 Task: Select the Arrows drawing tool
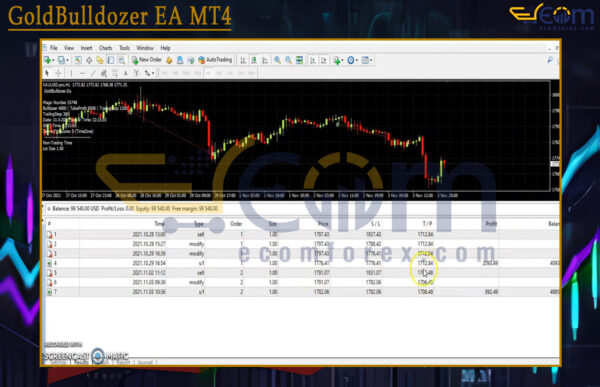click(147, 73)
